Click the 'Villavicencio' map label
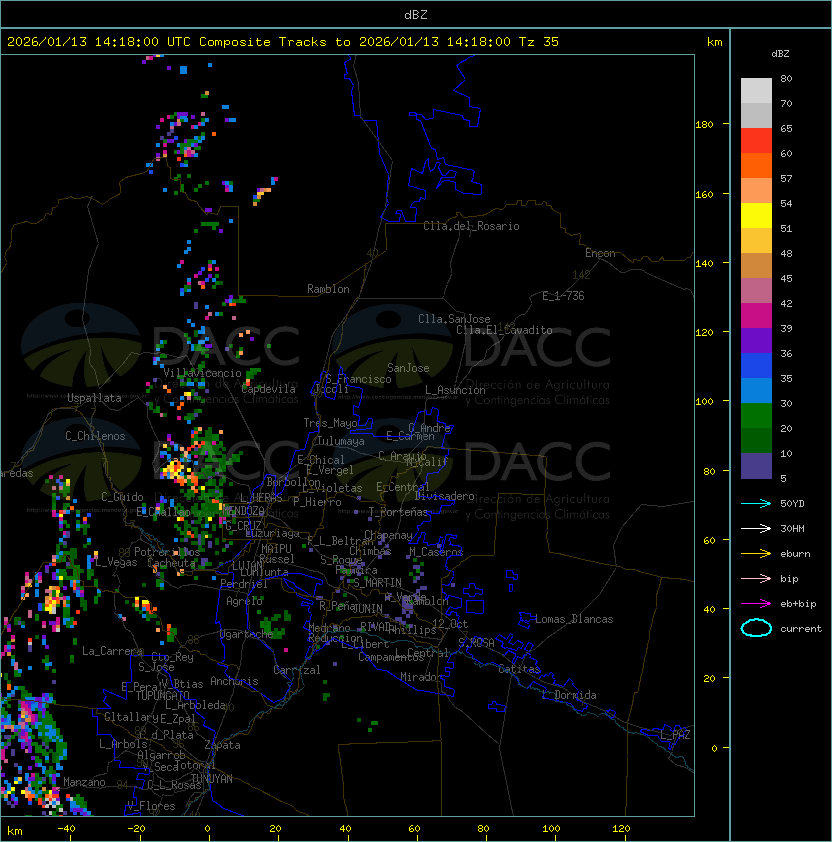Image resolution: width=832 pixels, height=842 pixels. click(202, 373)
